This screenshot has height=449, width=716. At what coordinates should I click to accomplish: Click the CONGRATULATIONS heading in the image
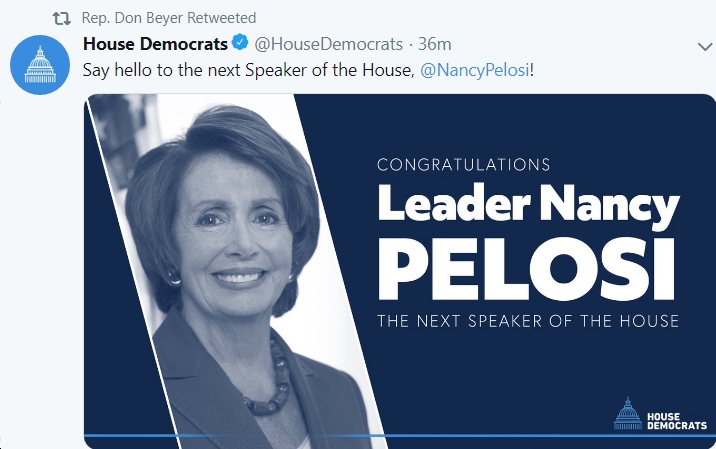click(x=463, y=165)
